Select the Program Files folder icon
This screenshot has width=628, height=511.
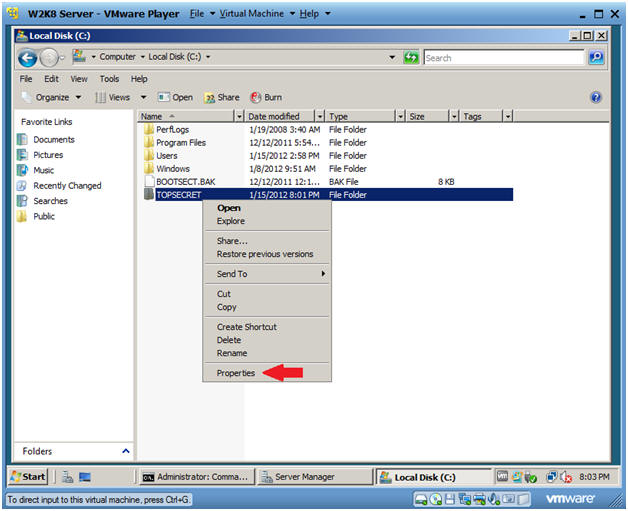(149, 143)
